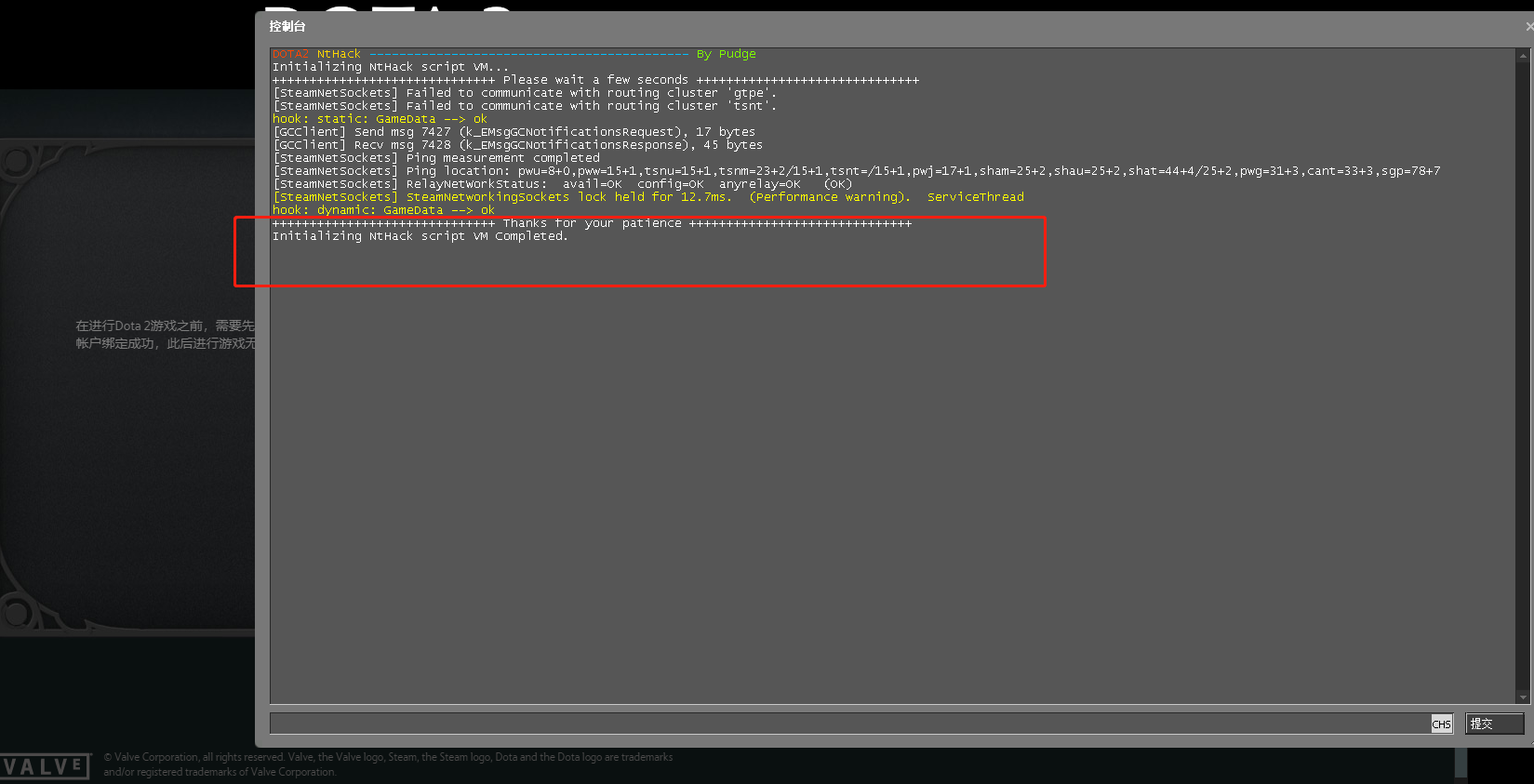Click the RelayNetworkStatus log line
The height and width of the screenshot is (784, 1534).
coord(562,184)
